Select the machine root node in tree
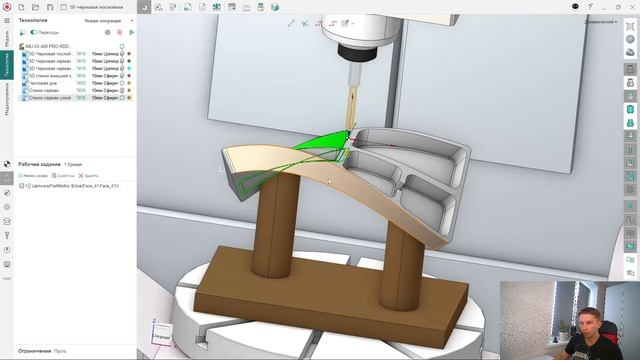 click(x=47, y=47)
